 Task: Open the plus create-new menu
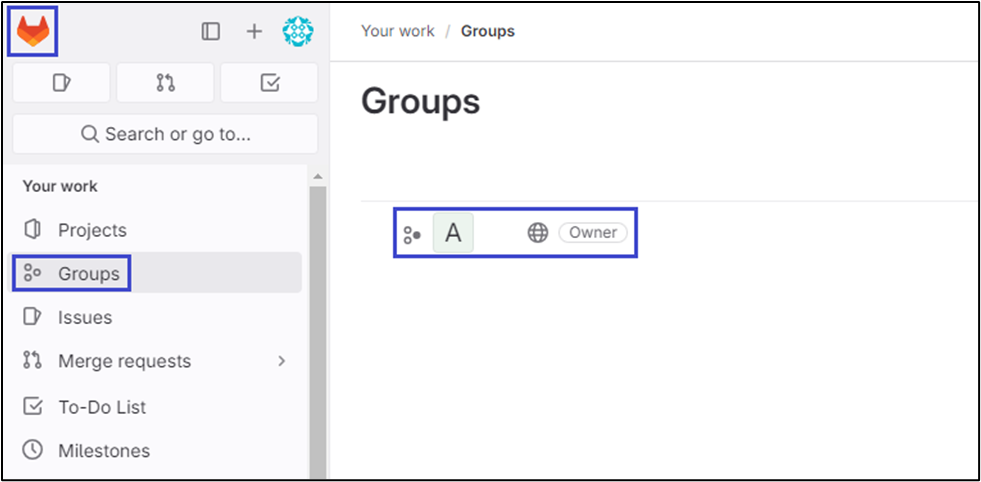click(x=254, y=32)
